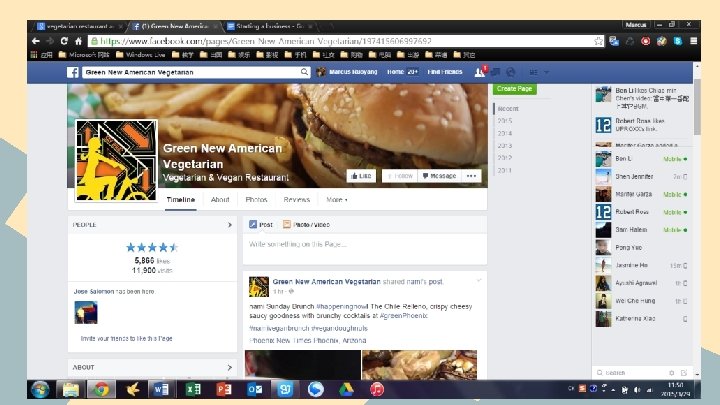The width and height of the screenshot is (720, 405).
Task: Click the Like button on the page
Action: point(361,176)
